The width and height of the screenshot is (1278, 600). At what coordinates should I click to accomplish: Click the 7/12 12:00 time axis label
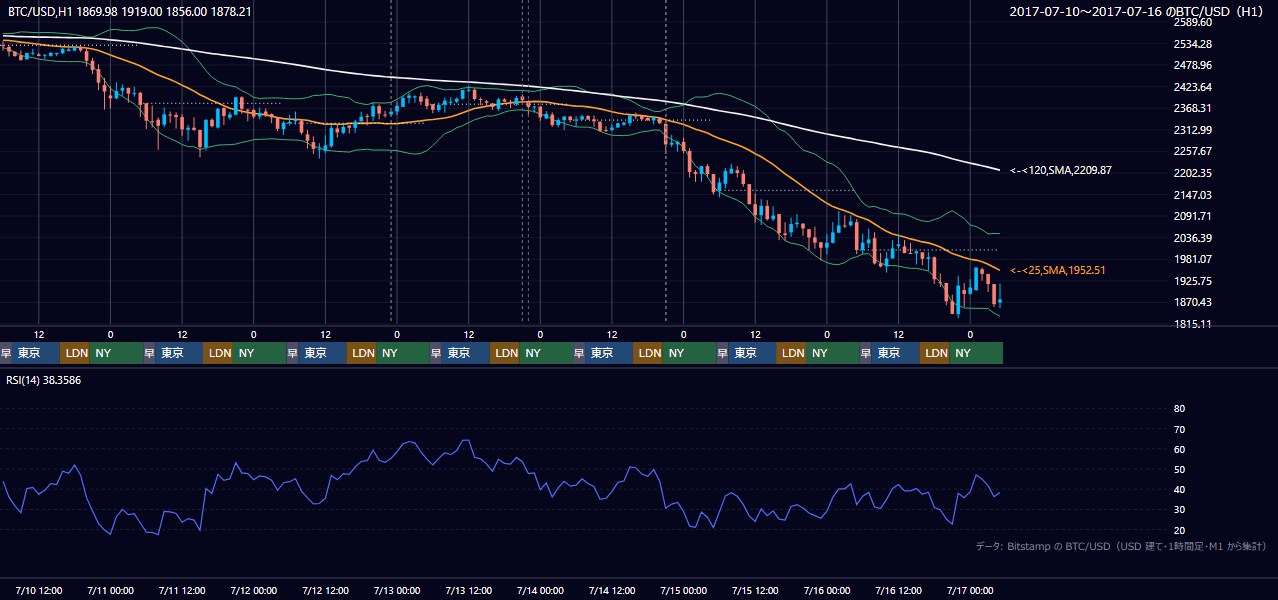point(326,590)
